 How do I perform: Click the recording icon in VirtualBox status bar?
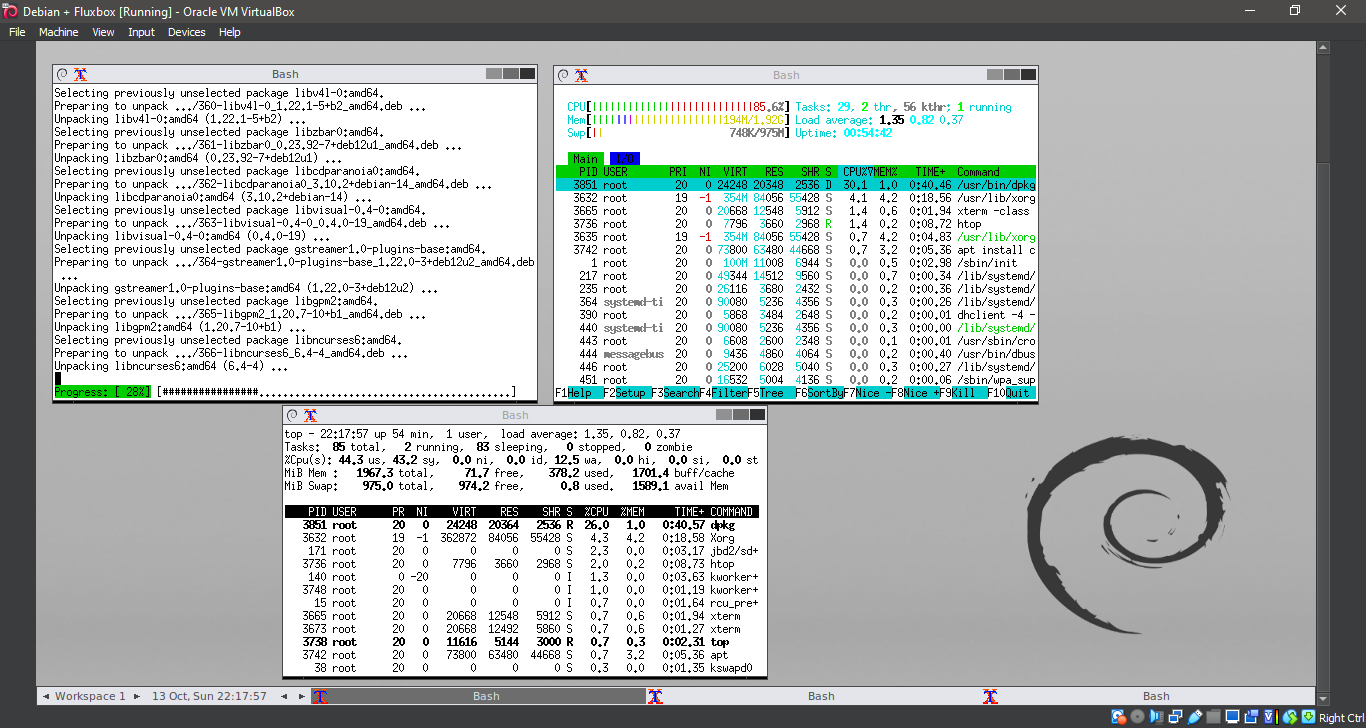click(x=1250, y=716)
